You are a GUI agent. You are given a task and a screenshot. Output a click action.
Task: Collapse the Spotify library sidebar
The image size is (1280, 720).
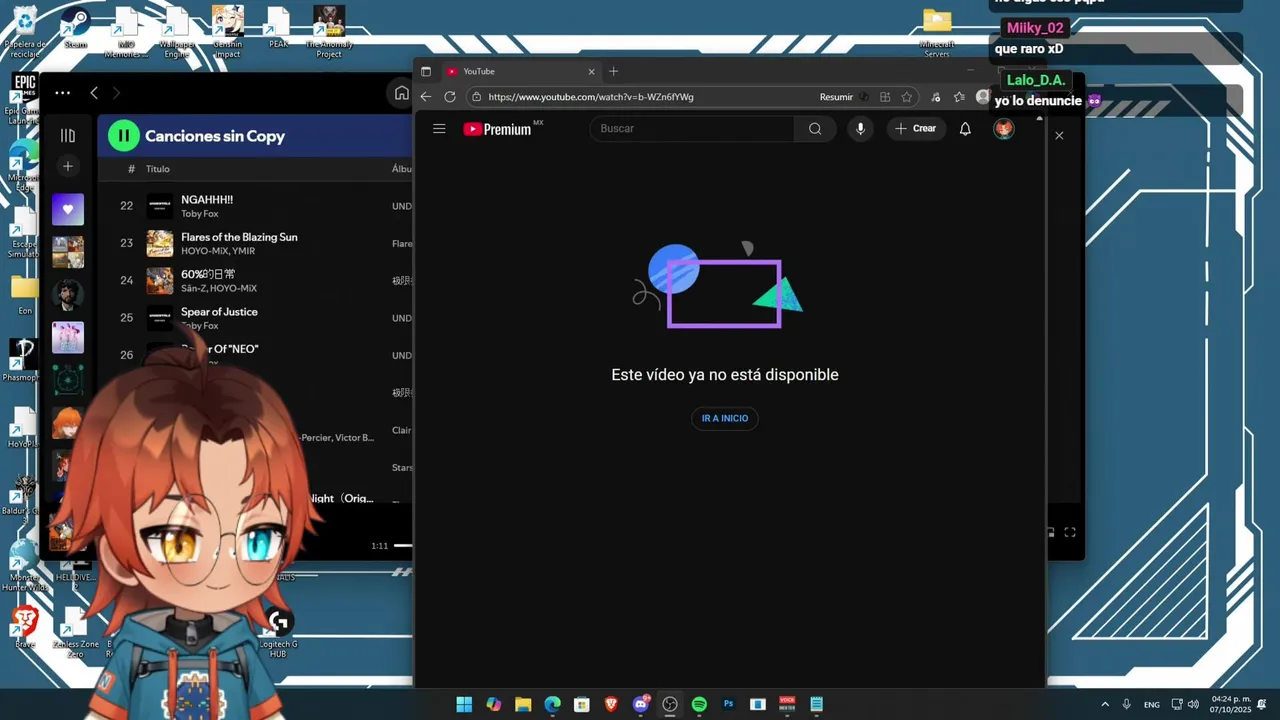68,136
